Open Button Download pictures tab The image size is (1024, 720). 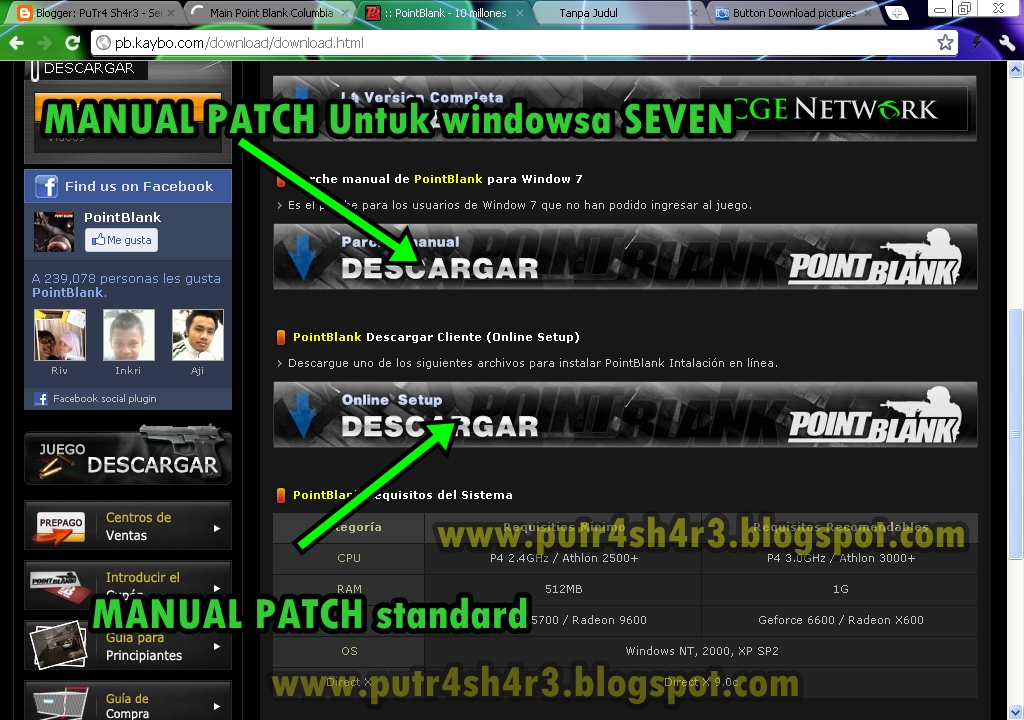(x=793, y=12)
